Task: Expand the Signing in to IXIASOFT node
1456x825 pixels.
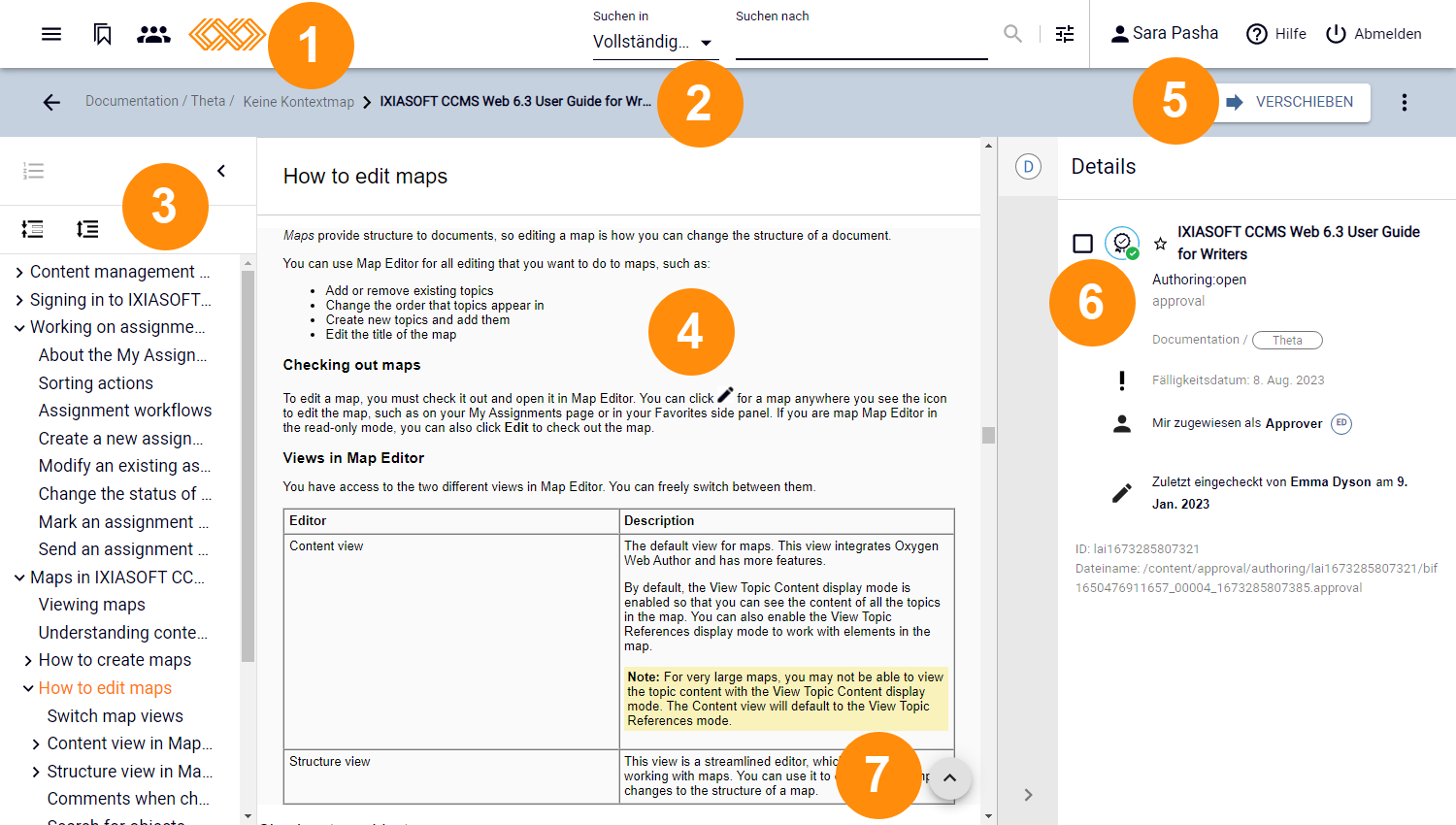Action: tap(19, 300)
